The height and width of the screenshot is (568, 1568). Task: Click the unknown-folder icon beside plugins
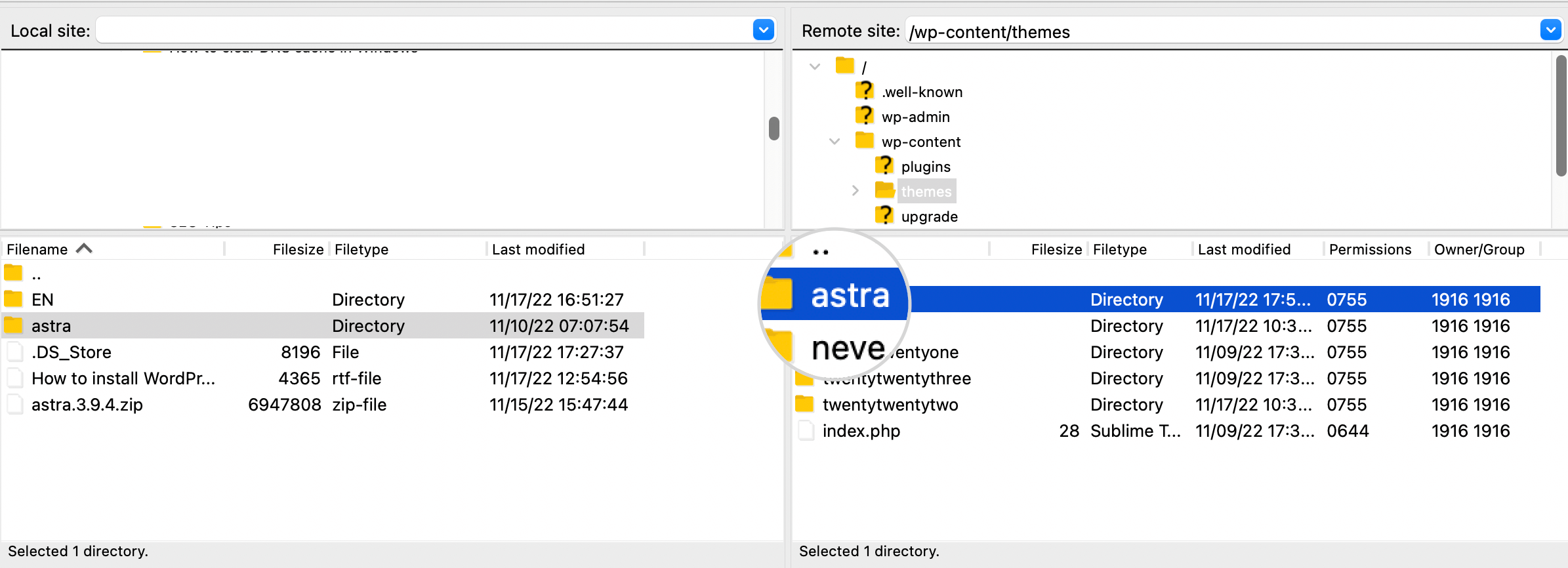tap(884, 165)
